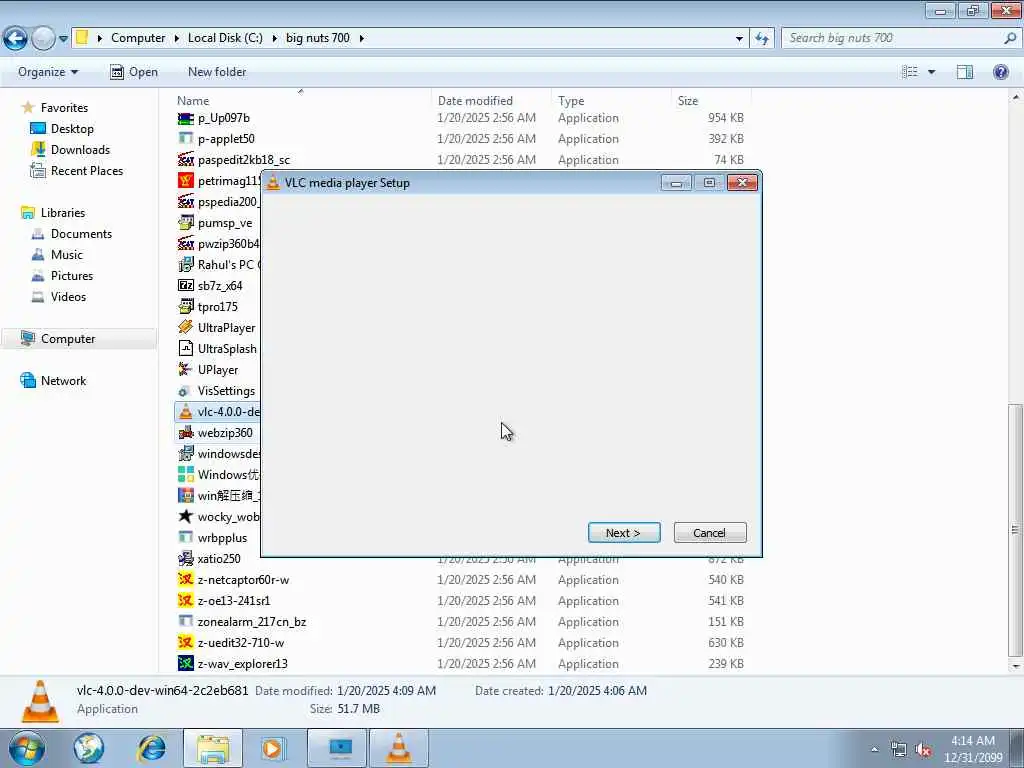Select the webzip360 file icon

185,432
